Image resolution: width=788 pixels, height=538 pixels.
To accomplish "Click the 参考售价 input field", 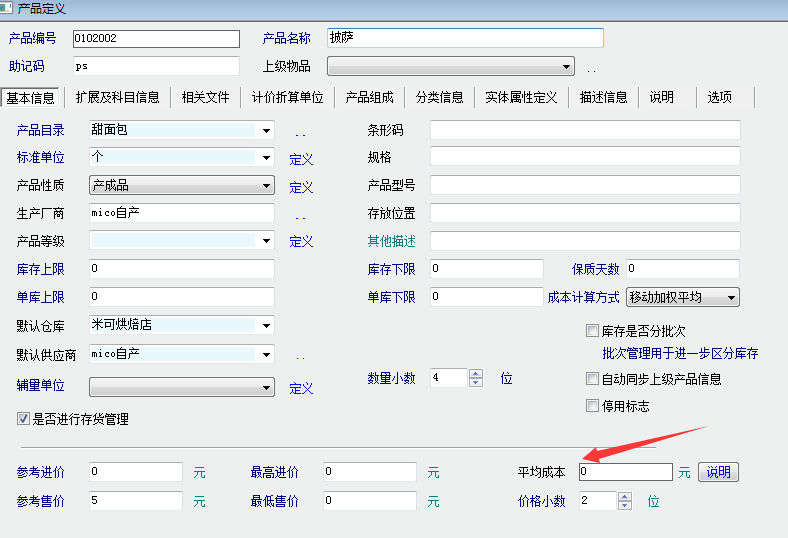I will (136, 501).
